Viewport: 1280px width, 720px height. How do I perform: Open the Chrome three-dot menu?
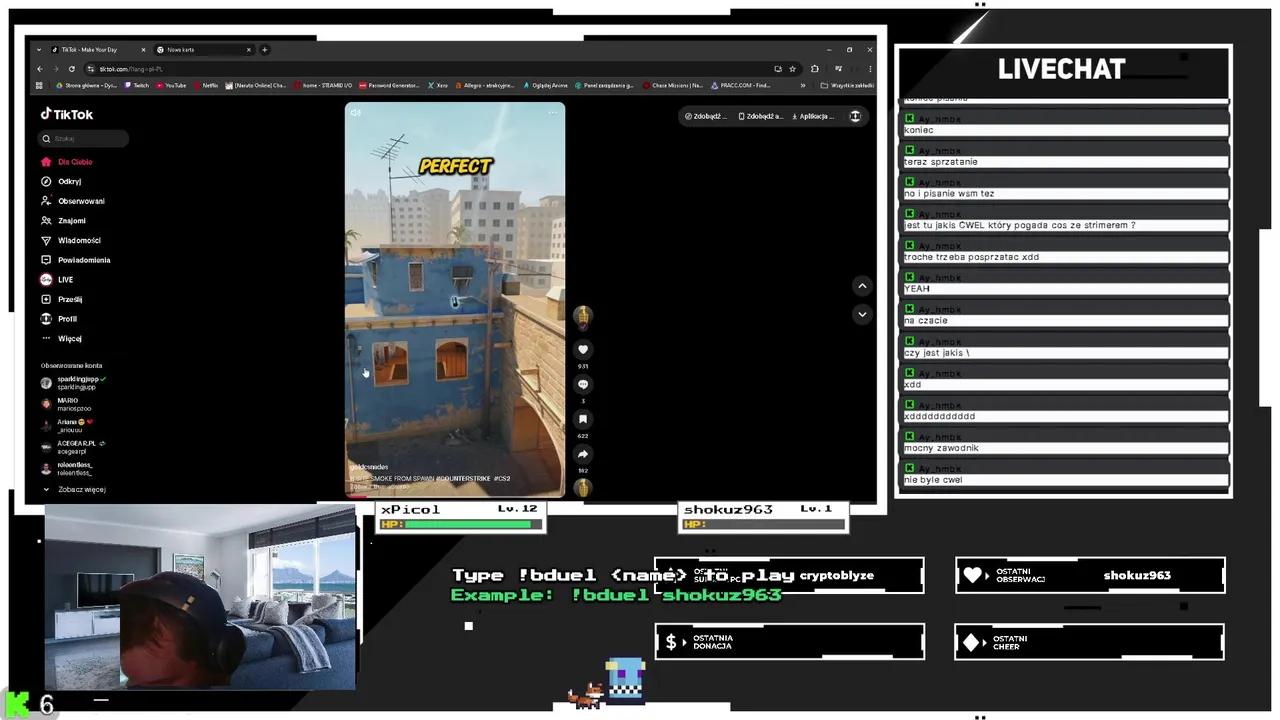point(868,69)
